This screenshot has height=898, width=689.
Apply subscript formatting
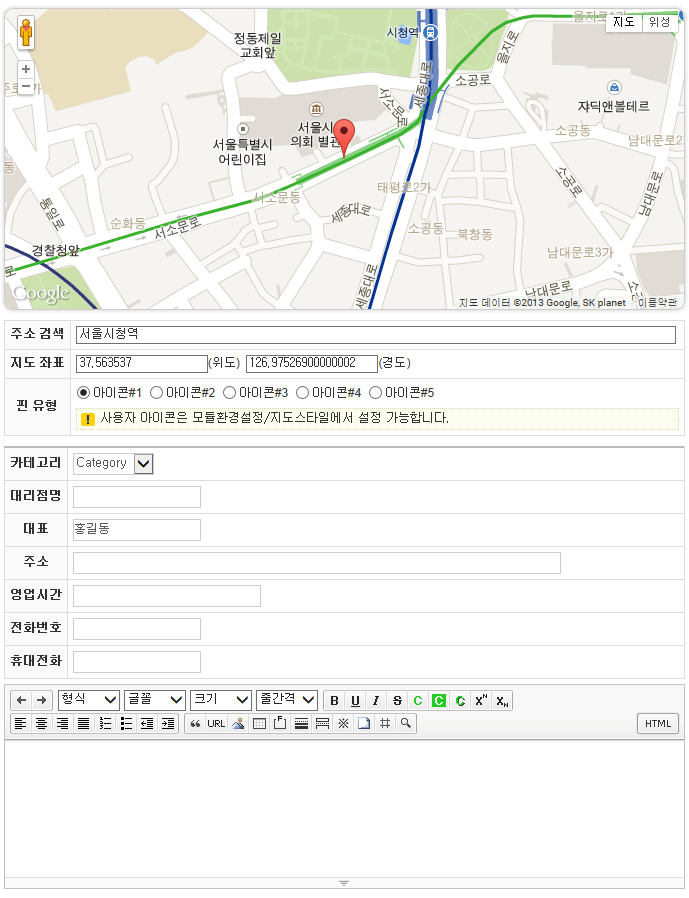click(x=502, y=700)
